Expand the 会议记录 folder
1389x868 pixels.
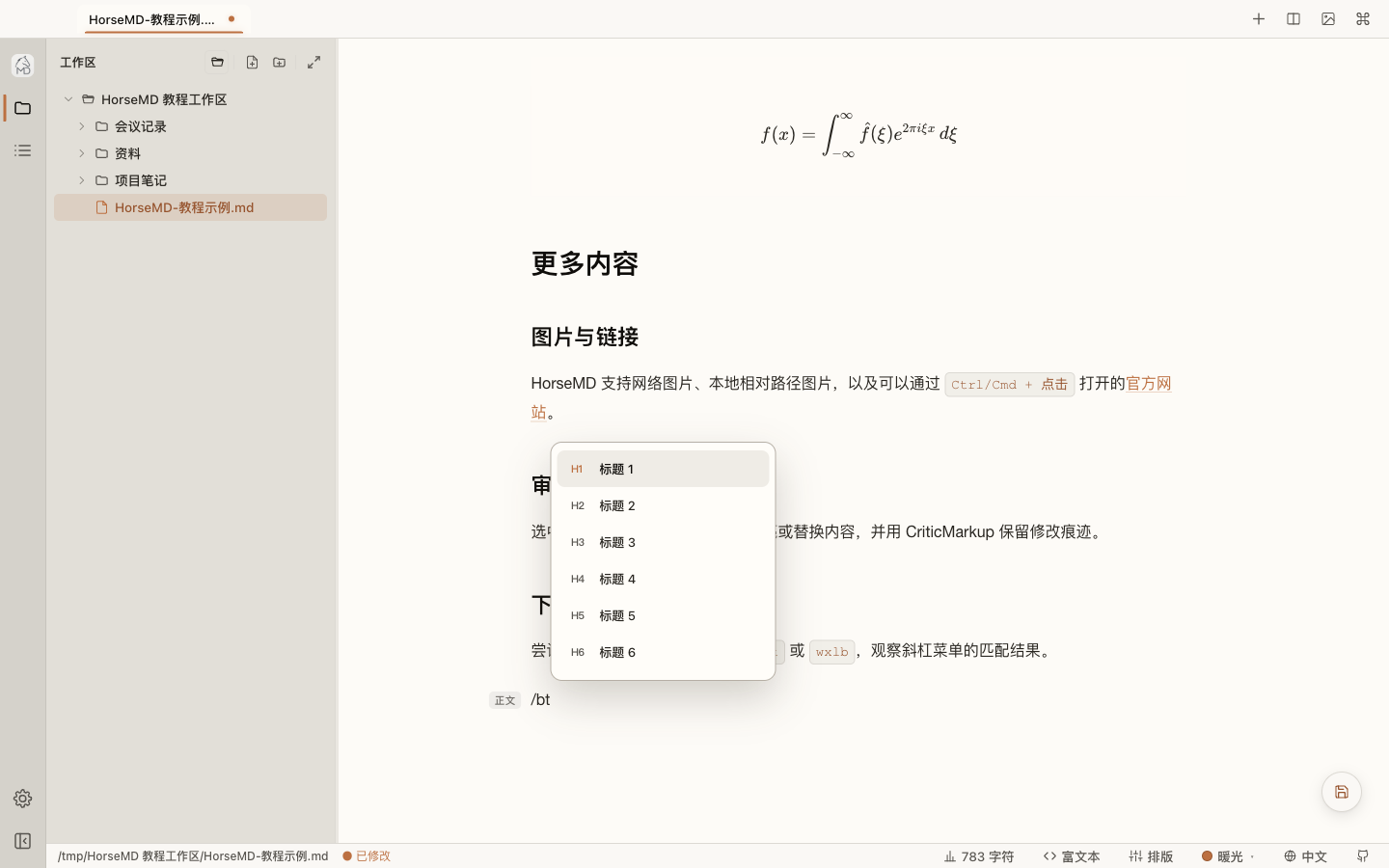82,126
